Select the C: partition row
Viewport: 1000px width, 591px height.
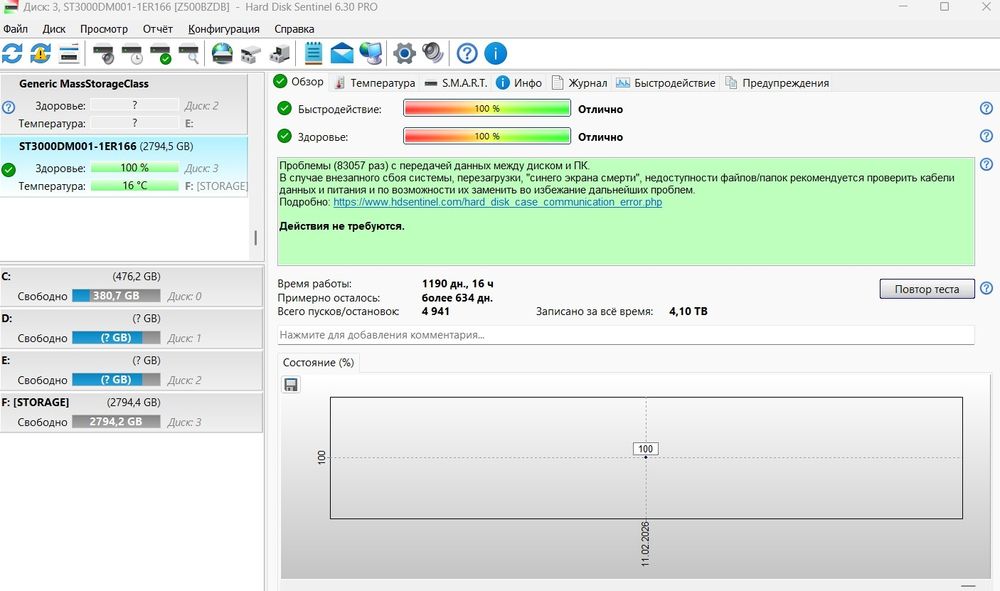(131, 287)
